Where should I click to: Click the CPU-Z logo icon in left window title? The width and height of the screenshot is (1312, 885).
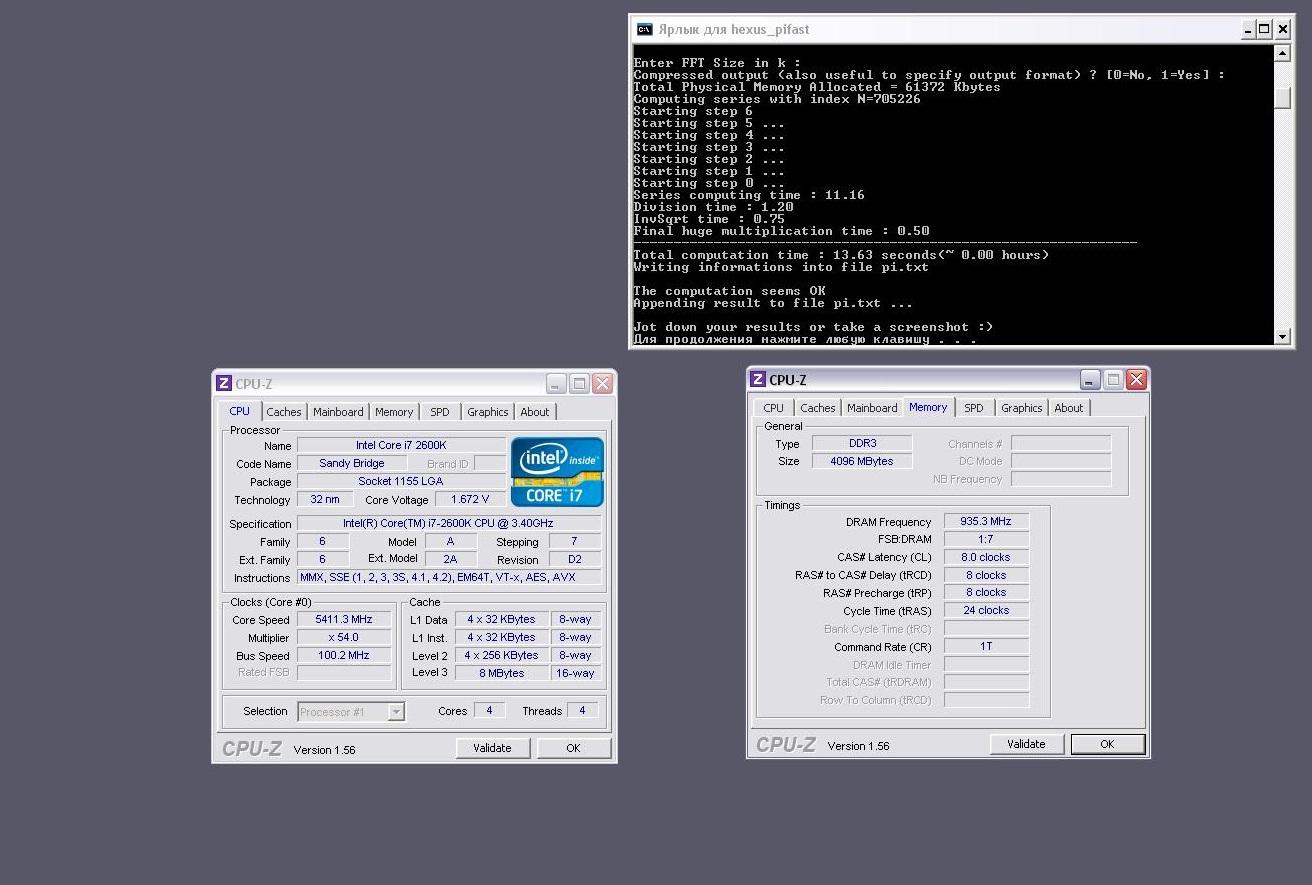pos(224,383)
